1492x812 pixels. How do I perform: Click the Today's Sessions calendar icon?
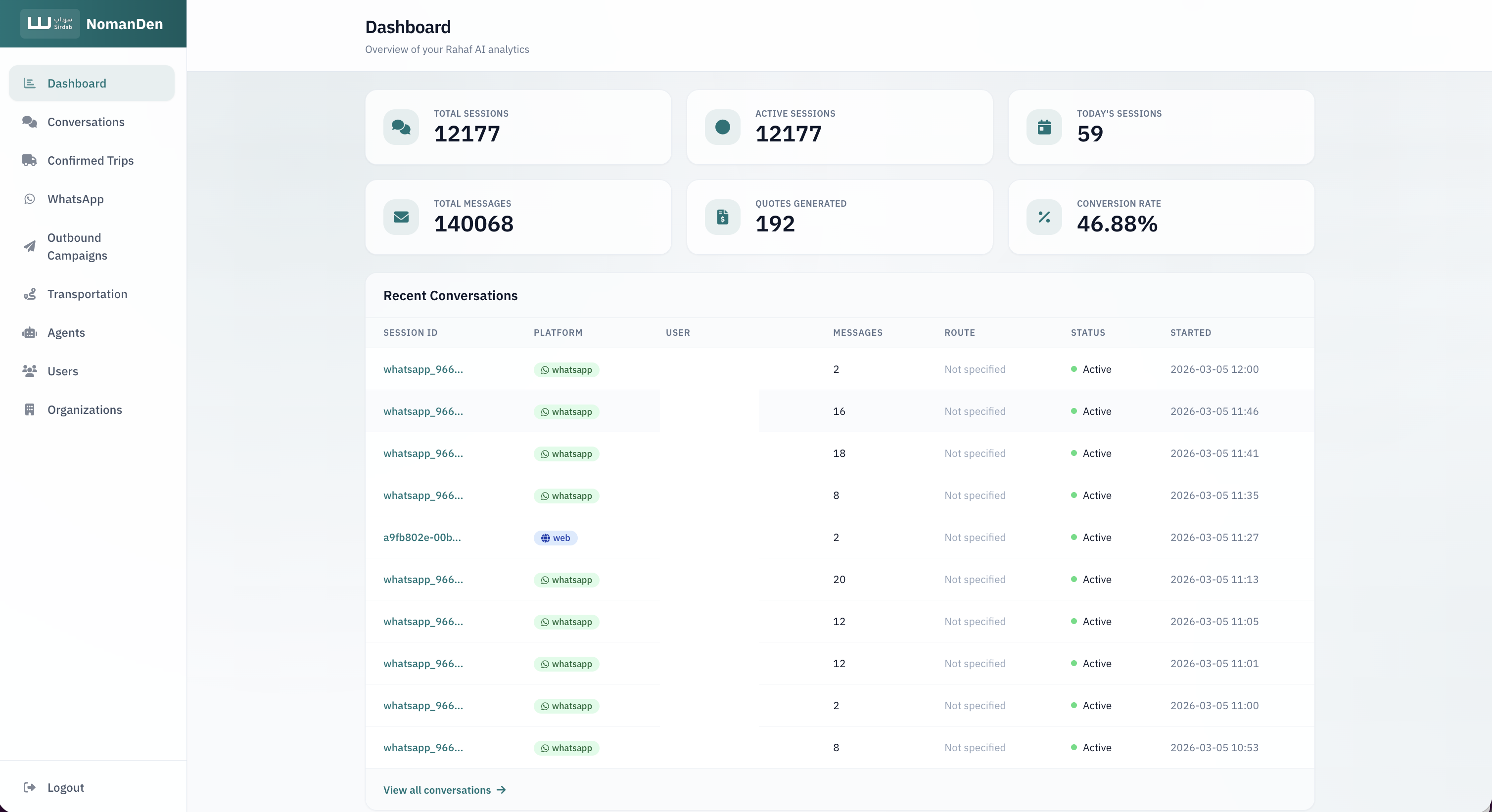click(x=1044, y=128)
